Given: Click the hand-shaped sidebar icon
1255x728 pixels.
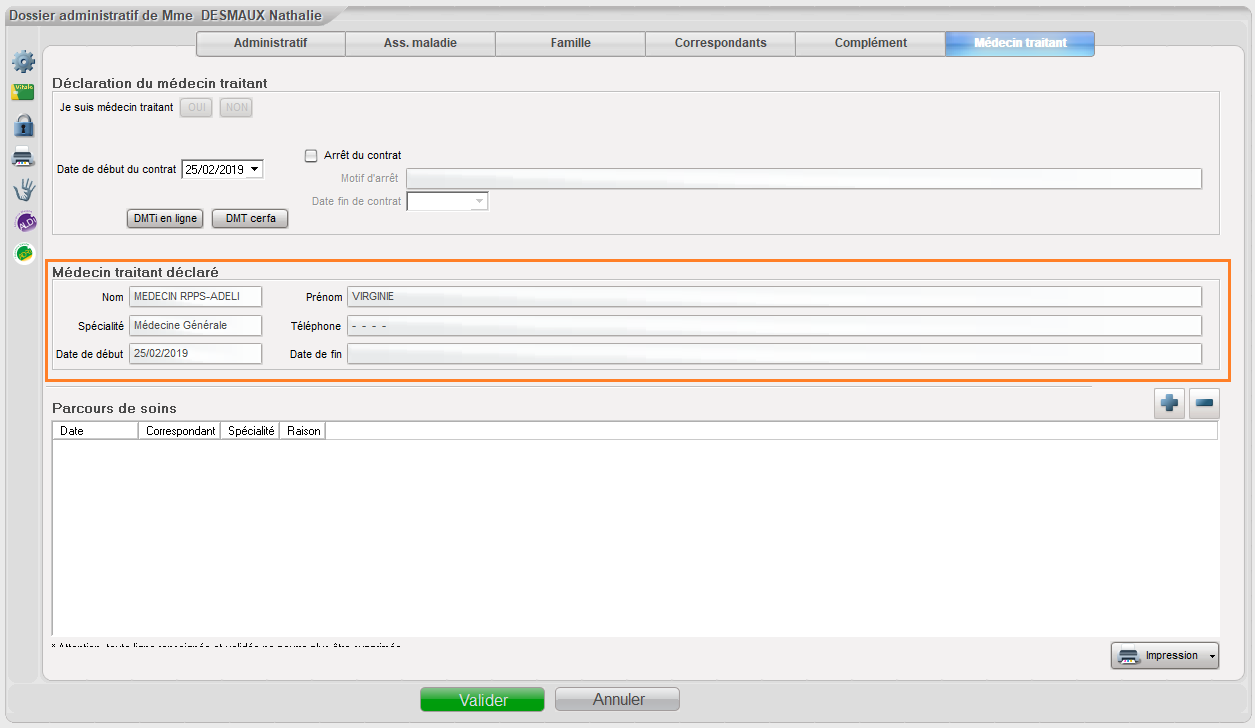Looking at the screenshot, I should pos(23,190).
